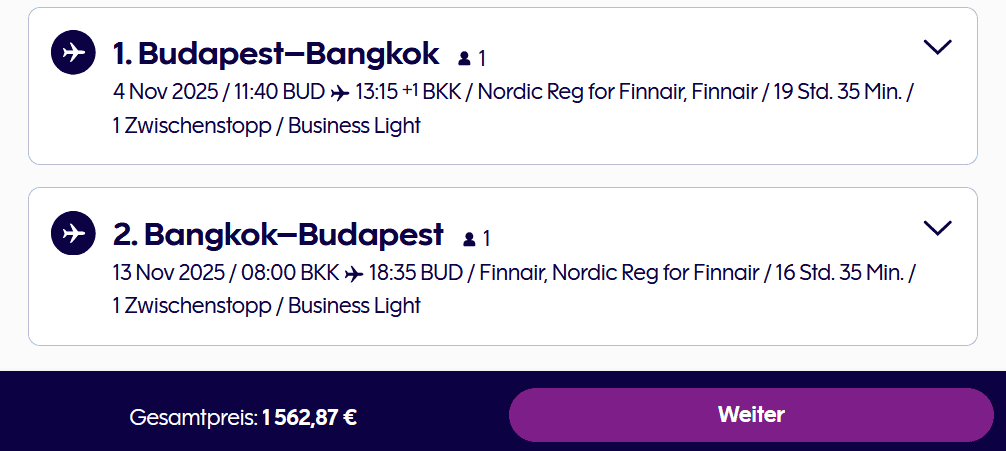The width and height of the screenshot is (1006, 451).
Task: Click the 13 Nov 2025 departure date
Action: pyautogui.click(x=167, y=273)
